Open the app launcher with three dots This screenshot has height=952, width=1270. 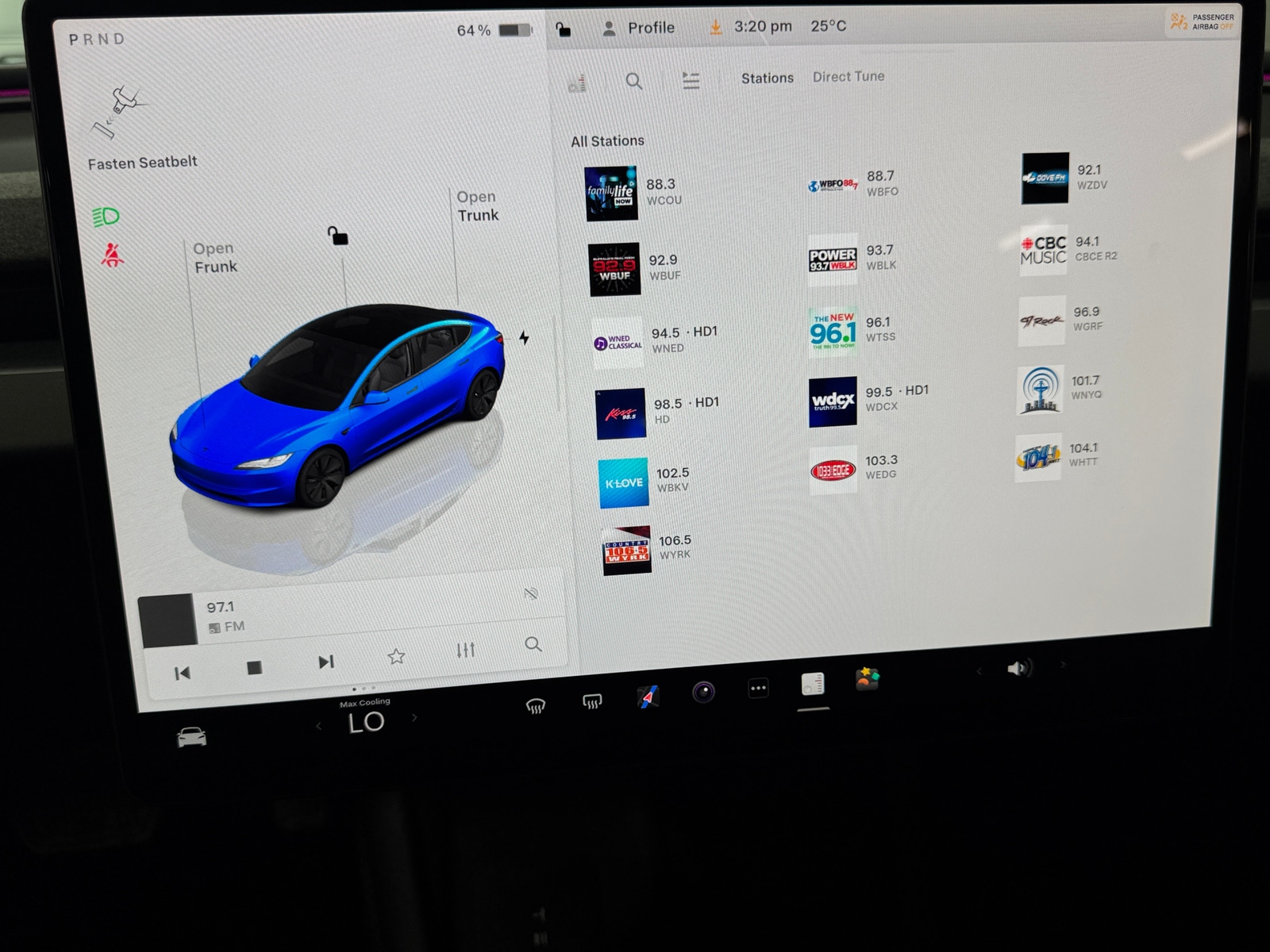(x=758, y=689)
